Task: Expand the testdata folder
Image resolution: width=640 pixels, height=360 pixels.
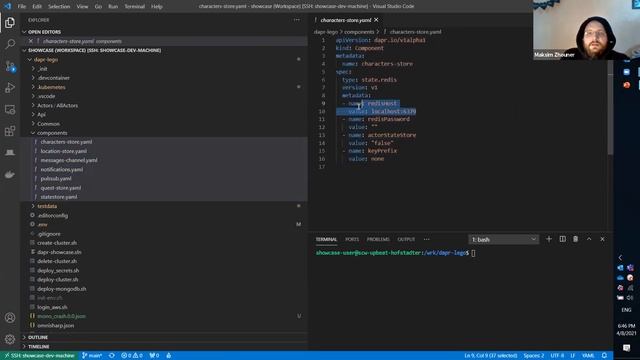Action: [47, 206]
